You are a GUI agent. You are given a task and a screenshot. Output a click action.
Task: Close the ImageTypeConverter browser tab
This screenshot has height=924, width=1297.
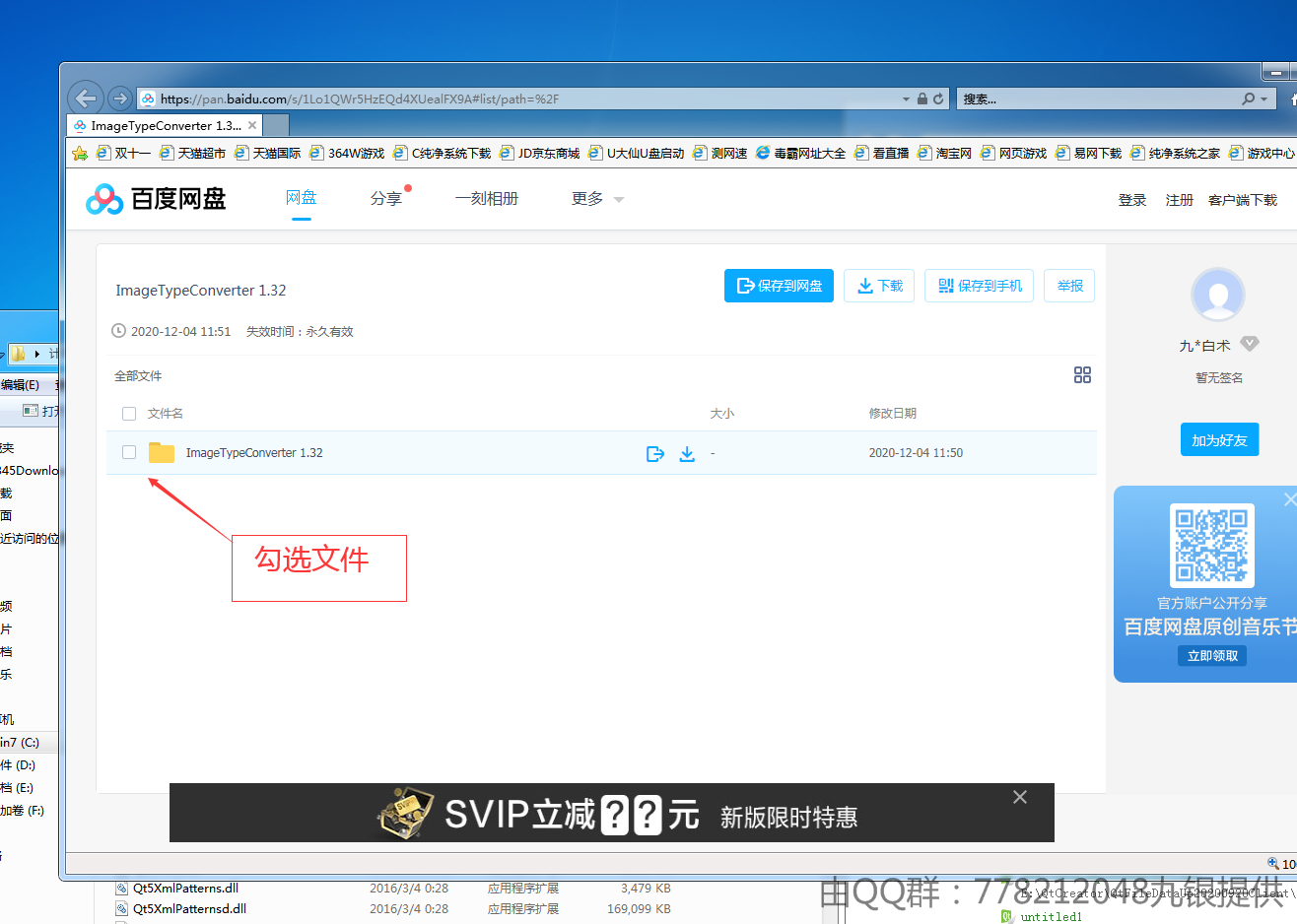[x=252, y=125]
